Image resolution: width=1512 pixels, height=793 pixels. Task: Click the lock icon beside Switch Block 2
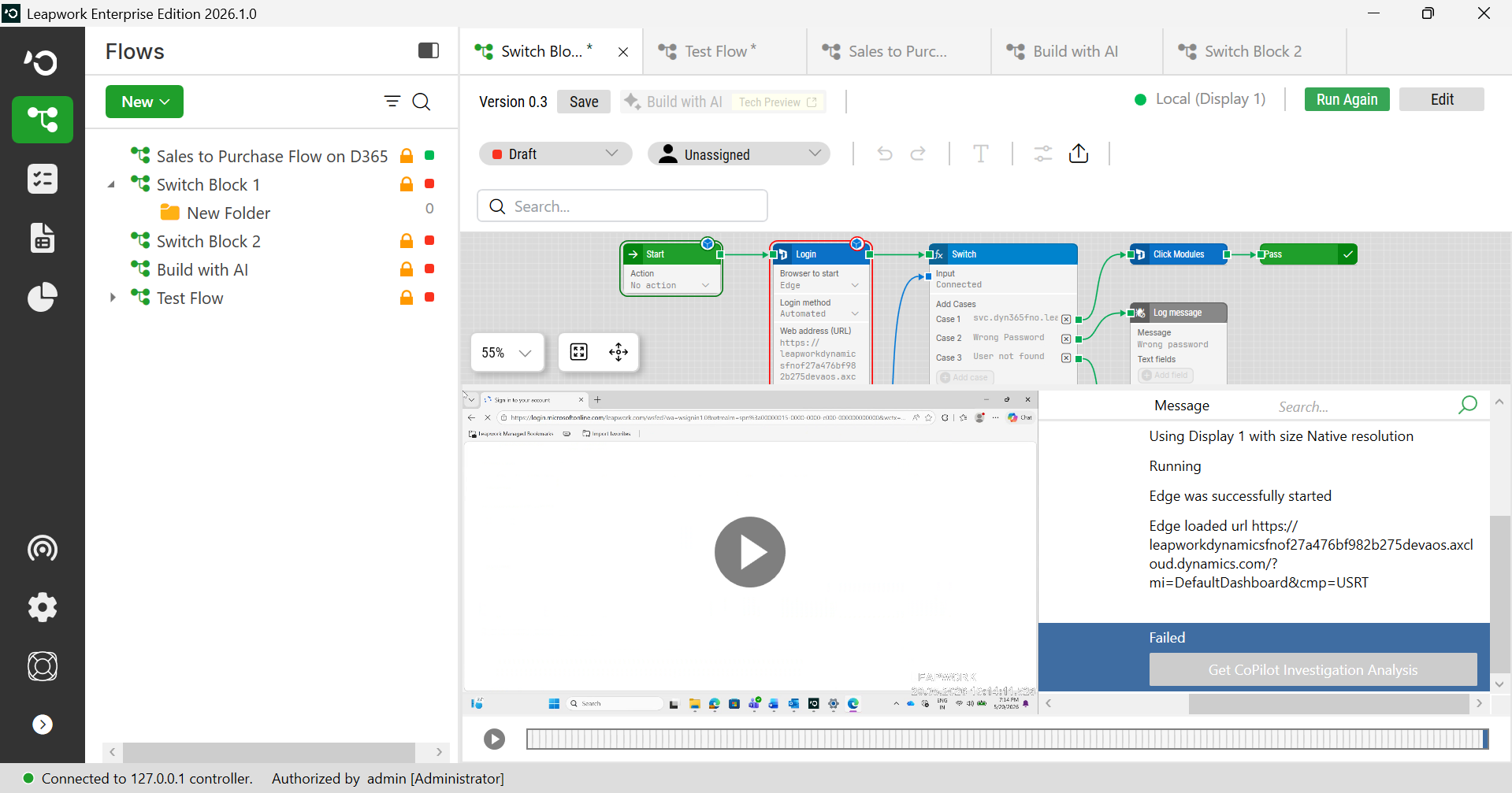point(407,240)
